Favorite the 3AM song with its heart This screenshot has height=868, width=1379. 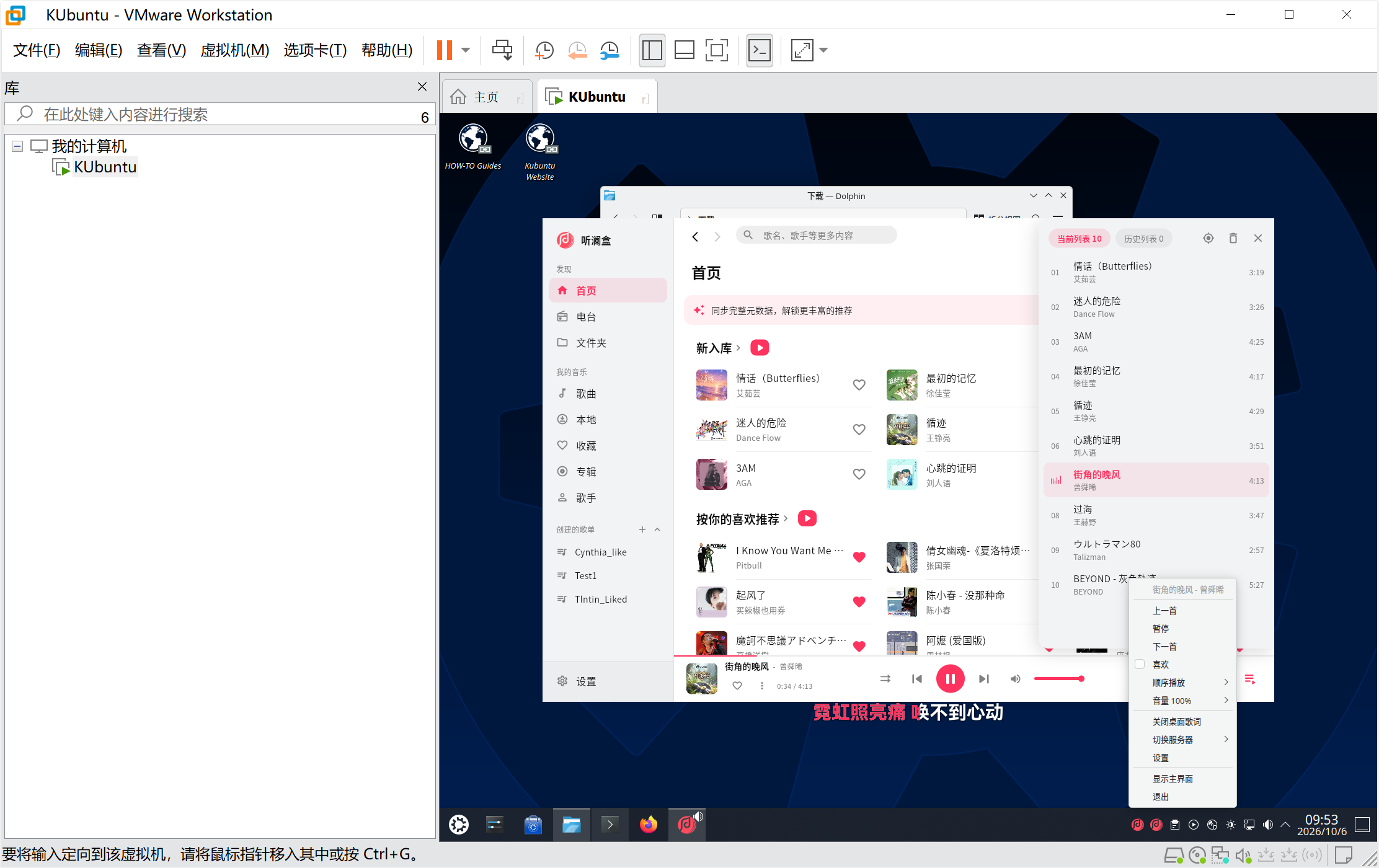tap(859, 474)
